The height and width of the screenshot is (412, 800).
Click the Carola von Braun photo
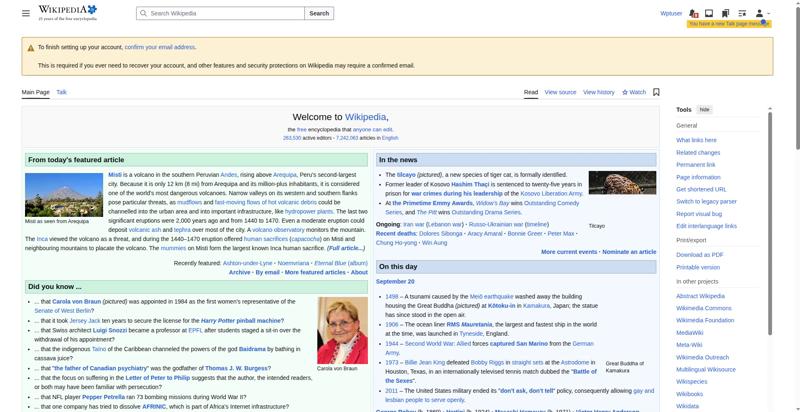point(342,330)
